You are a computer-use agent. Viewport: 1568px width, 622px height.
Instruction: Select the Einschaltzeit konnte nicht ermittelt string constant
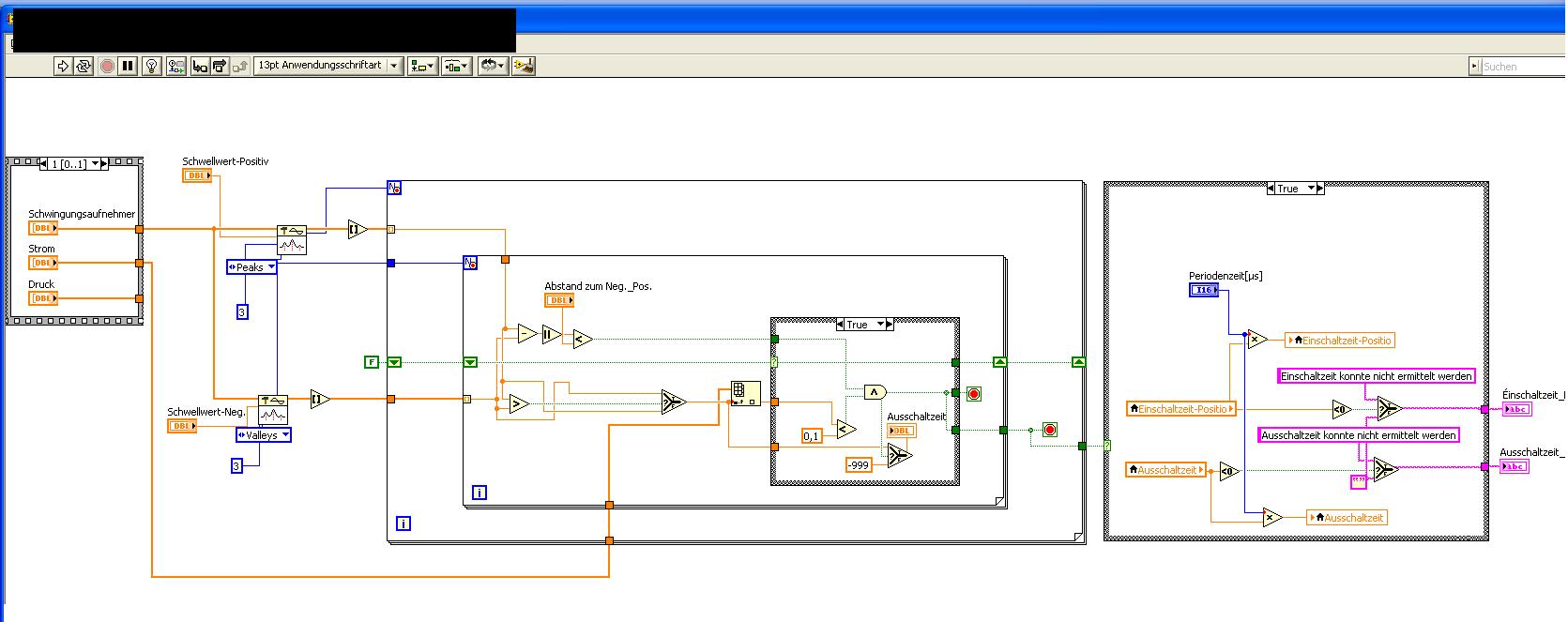[1376, 376]
